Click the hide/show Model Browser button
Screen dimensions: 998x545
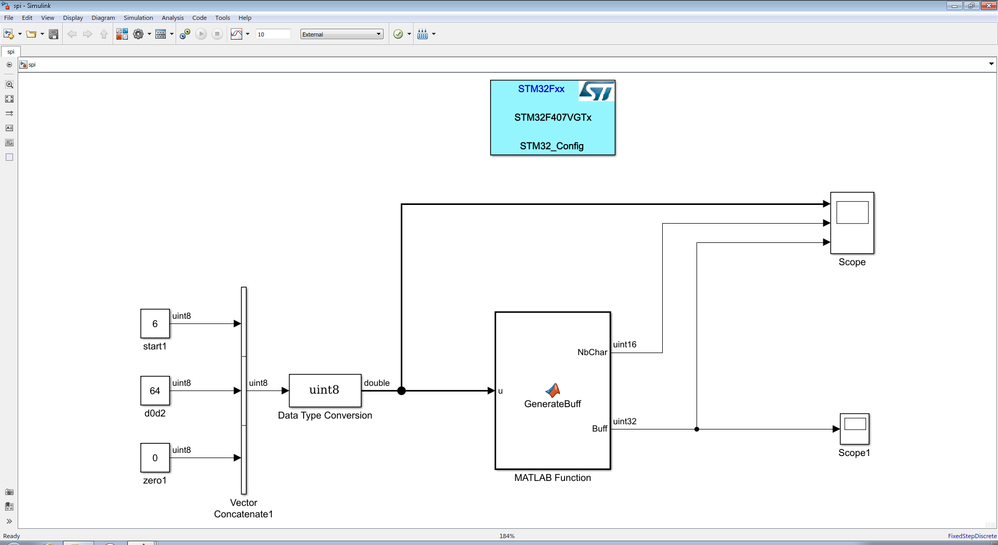tap(9, 64)
